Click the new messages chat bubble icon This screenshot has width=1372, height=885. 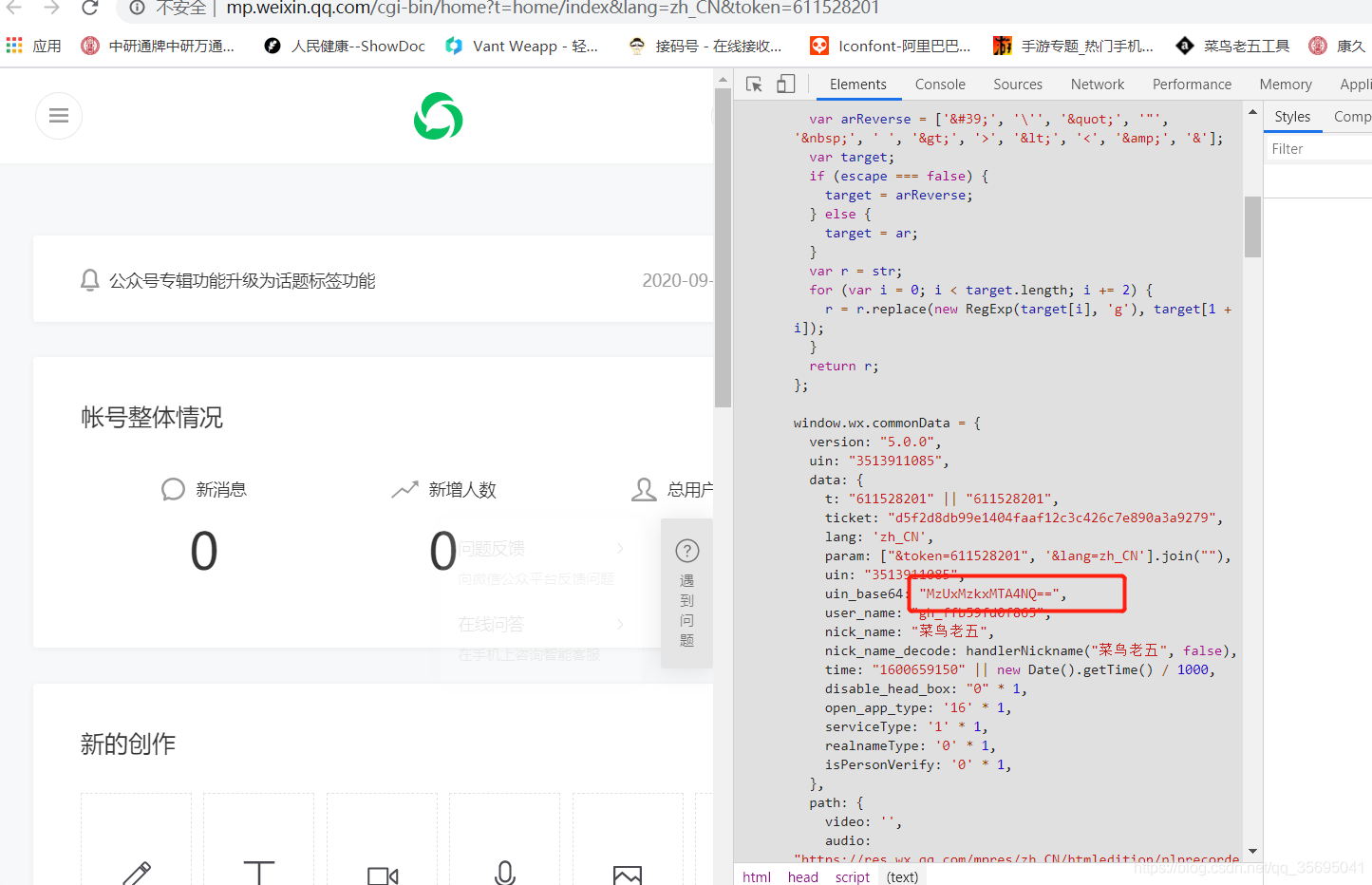tap(173, 489)
